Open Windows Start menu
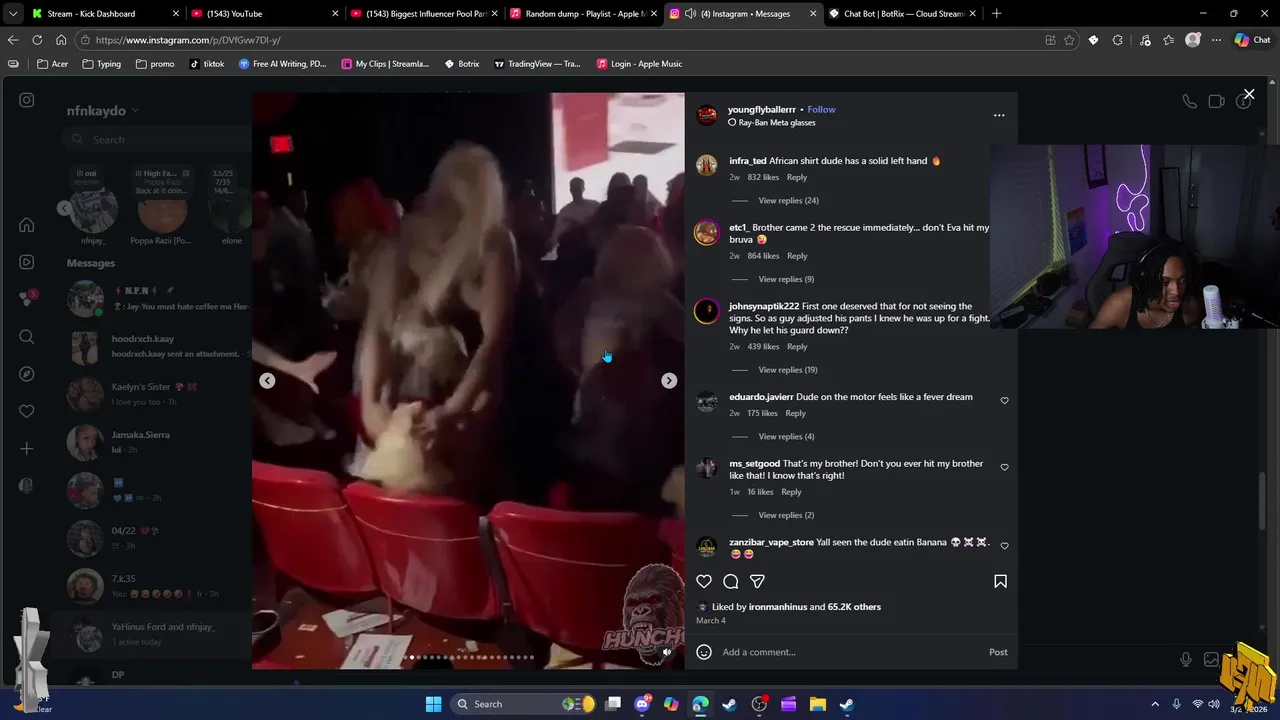 coord(433,704)
